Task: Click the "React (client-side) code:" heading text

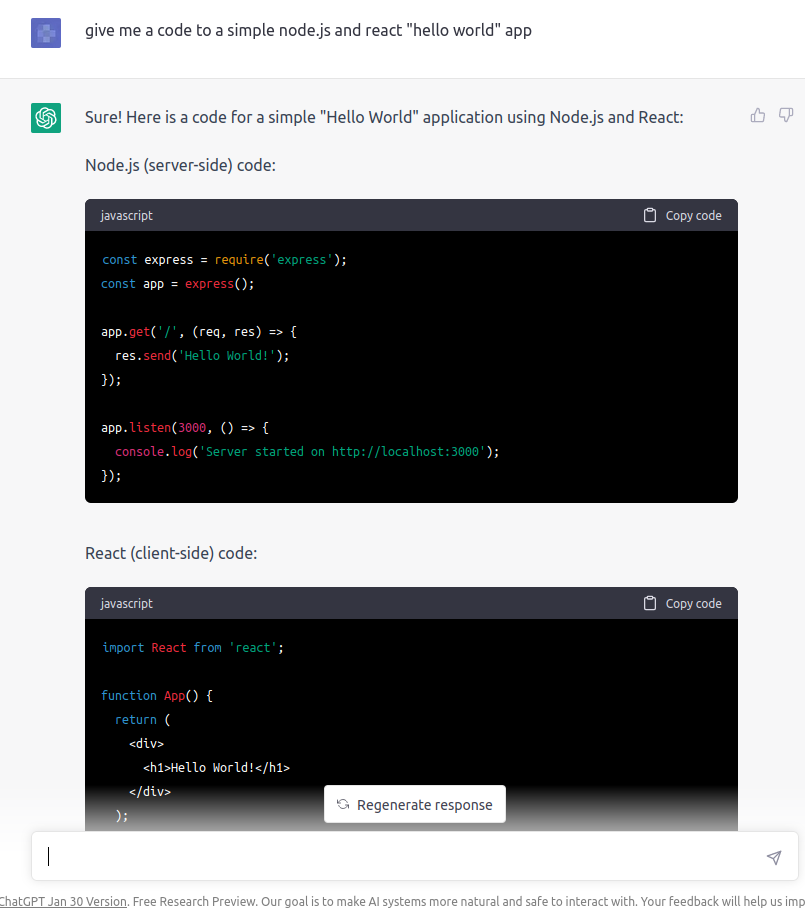Action: coord(171,553)
